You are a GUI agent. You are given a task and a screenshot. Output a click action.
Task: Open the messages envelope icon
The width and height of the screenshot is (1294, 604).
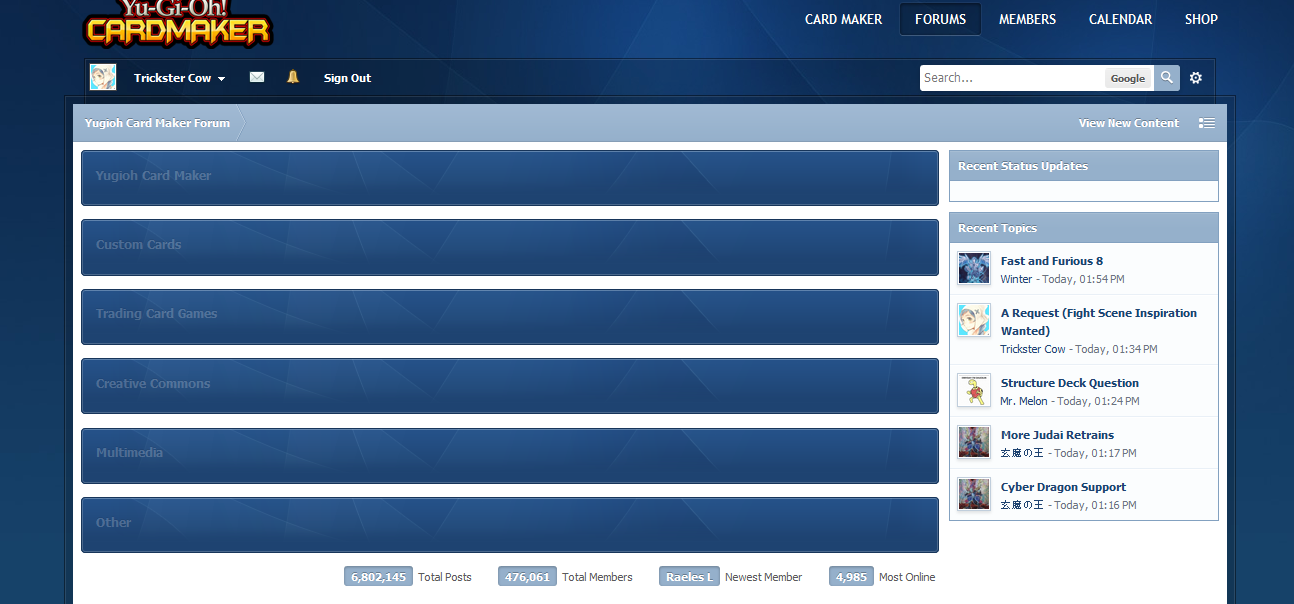[x=257, y=77]
